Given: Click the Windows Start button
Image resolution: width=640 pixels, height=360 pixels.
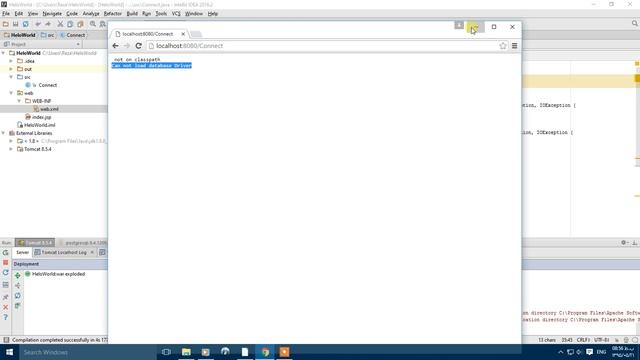Looking at the screenshot, I should [x=9, y=352].
